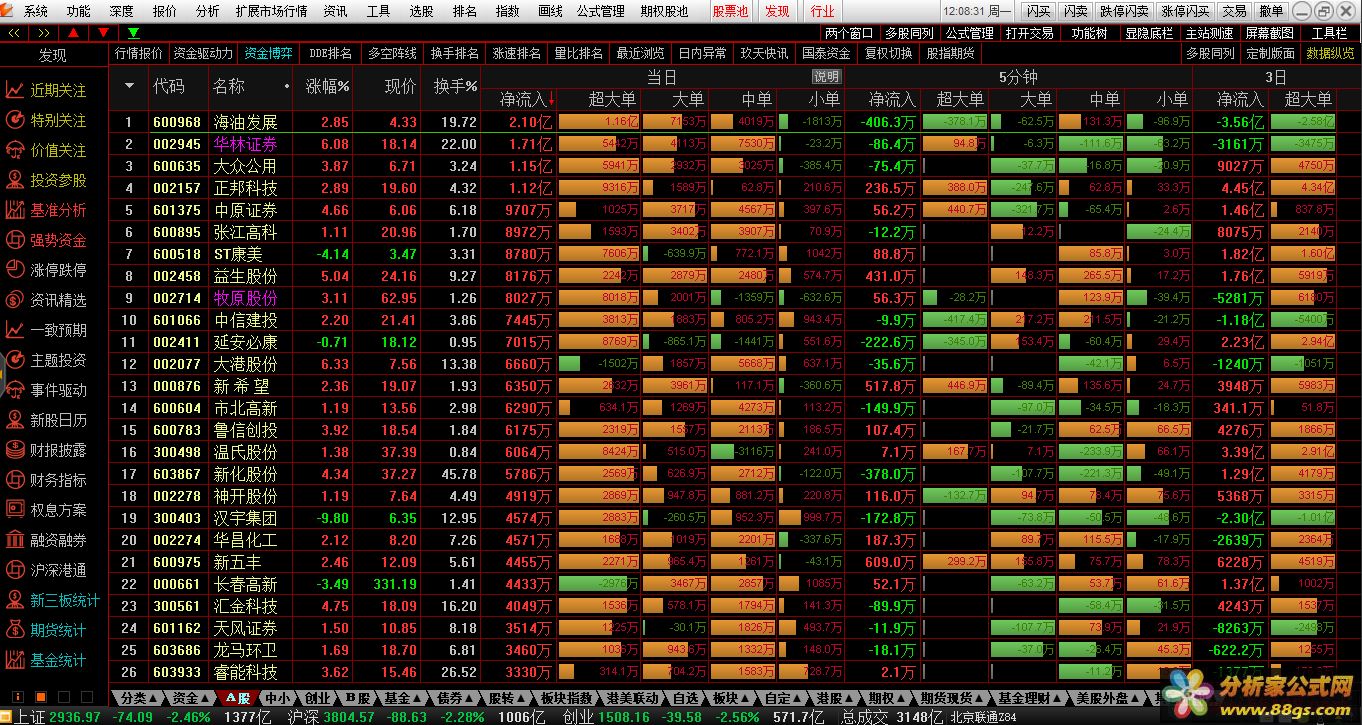Open the 主题投资 sidebar icon
The height and width of the screenshot is (725, 1362).
[x=15, y=360]
